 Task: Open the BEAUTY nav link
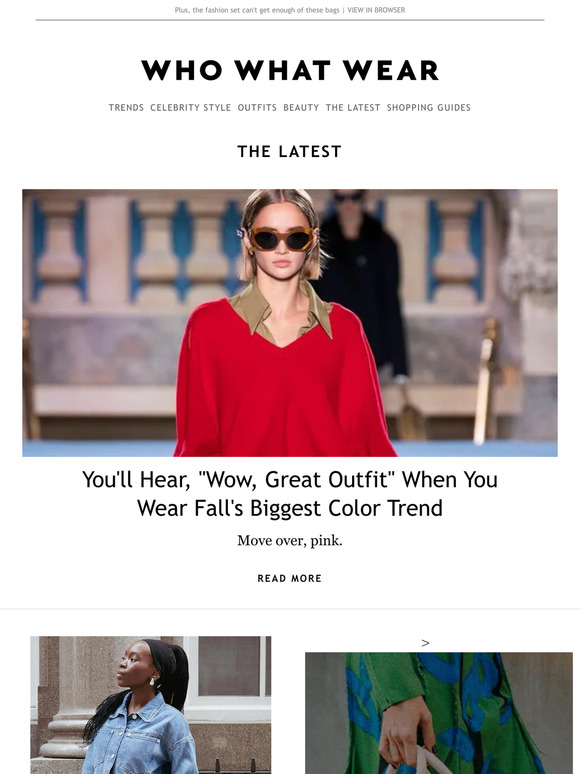tap(301, 108)
